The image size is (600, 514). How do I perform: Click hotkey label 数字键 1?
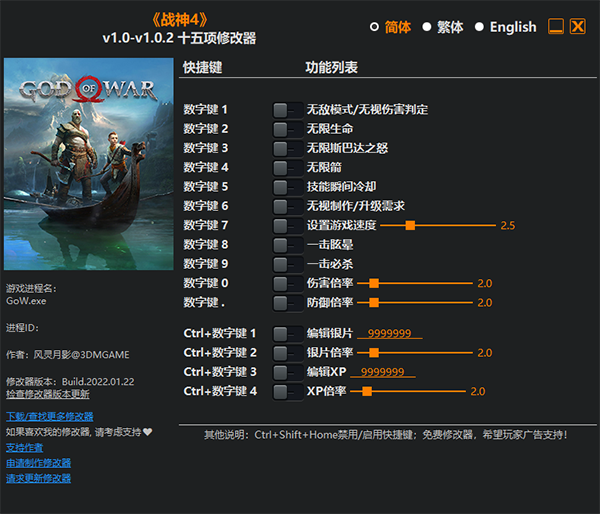[x=205, y=110]
